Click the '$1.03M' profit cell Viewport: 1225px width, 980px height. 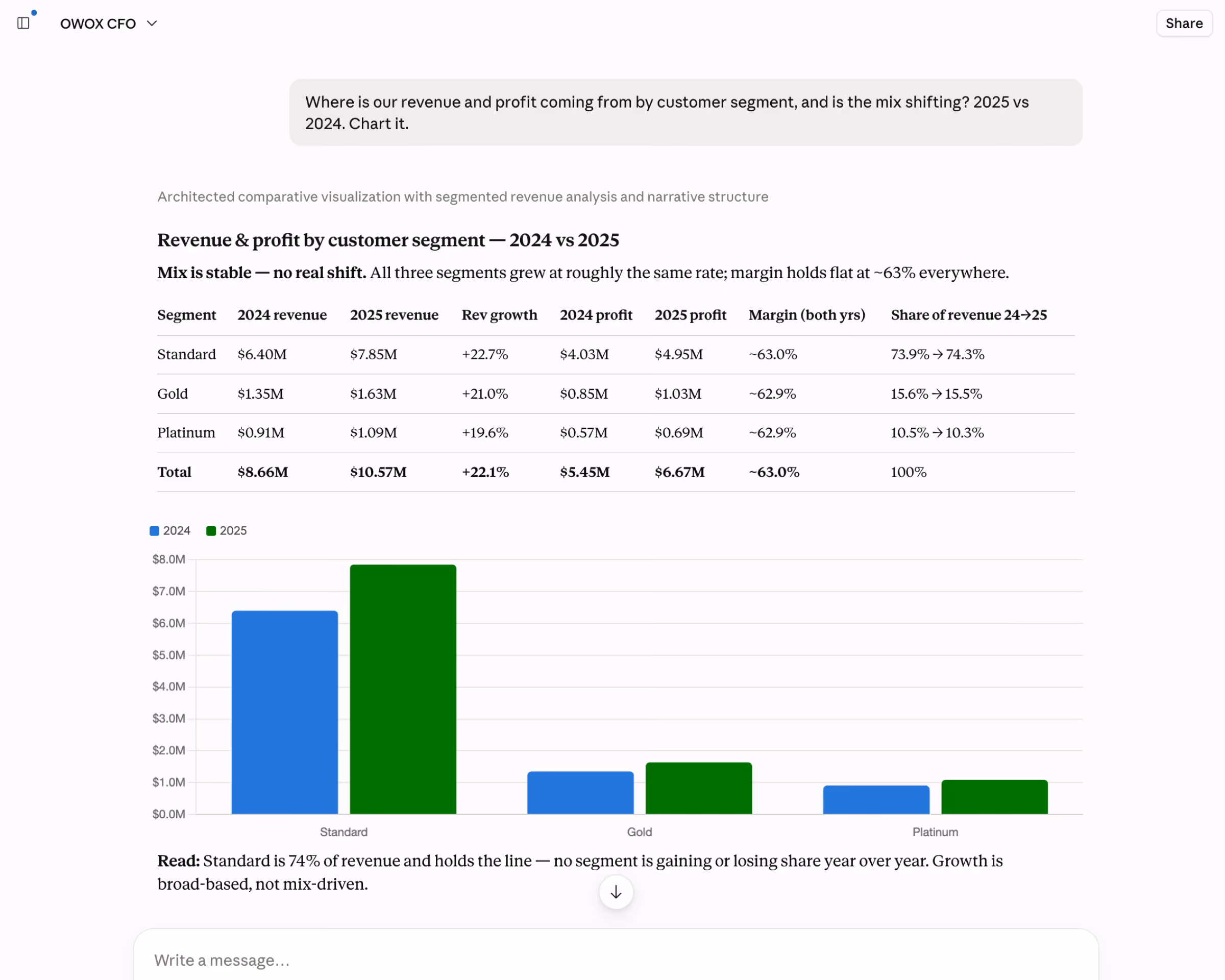pyautogui.click(x=678, y=394)
